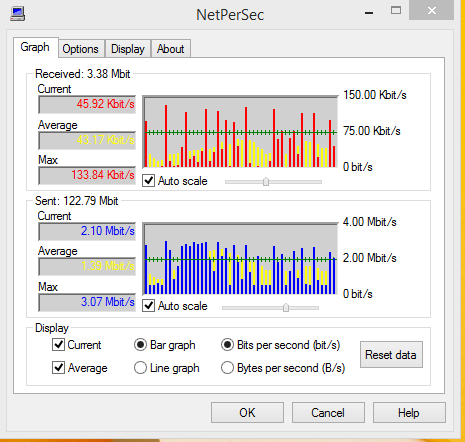Click Received Max value 133.84 Kbit/s
The height and width of the screenshot is (442, 465).
pos(87,175)
